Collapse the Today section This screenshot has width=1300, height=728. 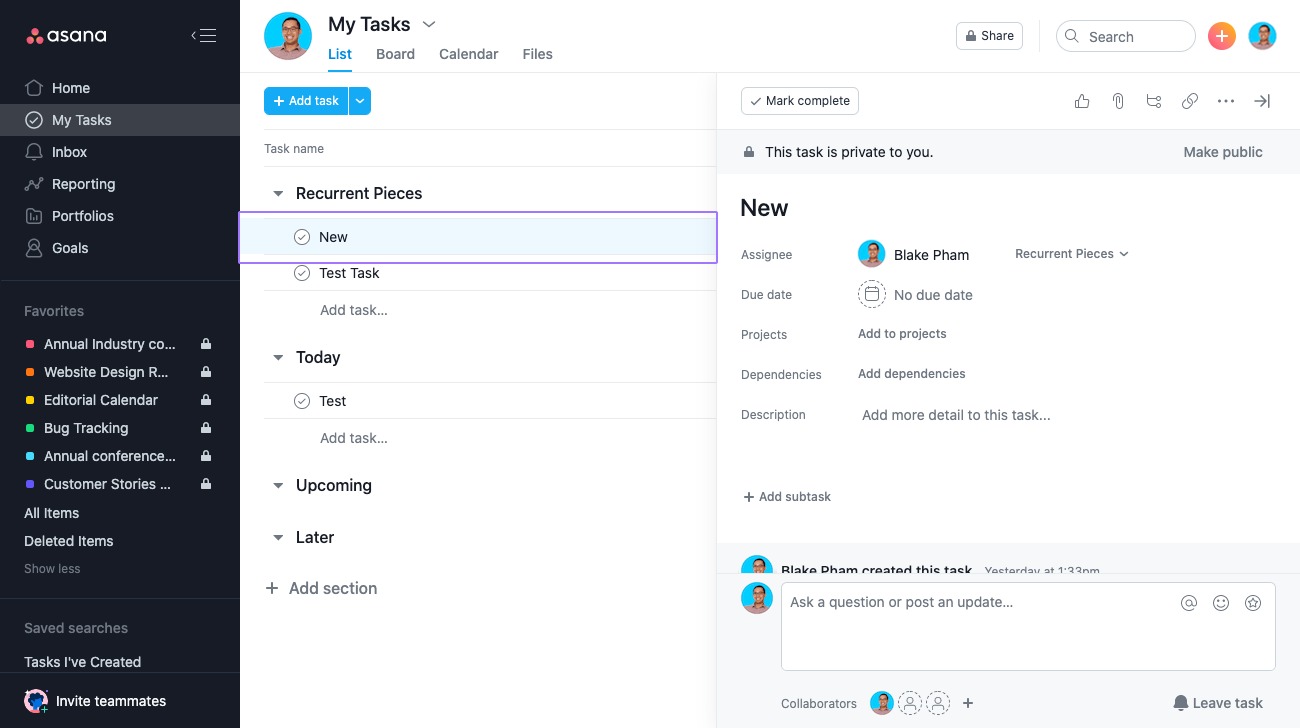click(278, 357)
